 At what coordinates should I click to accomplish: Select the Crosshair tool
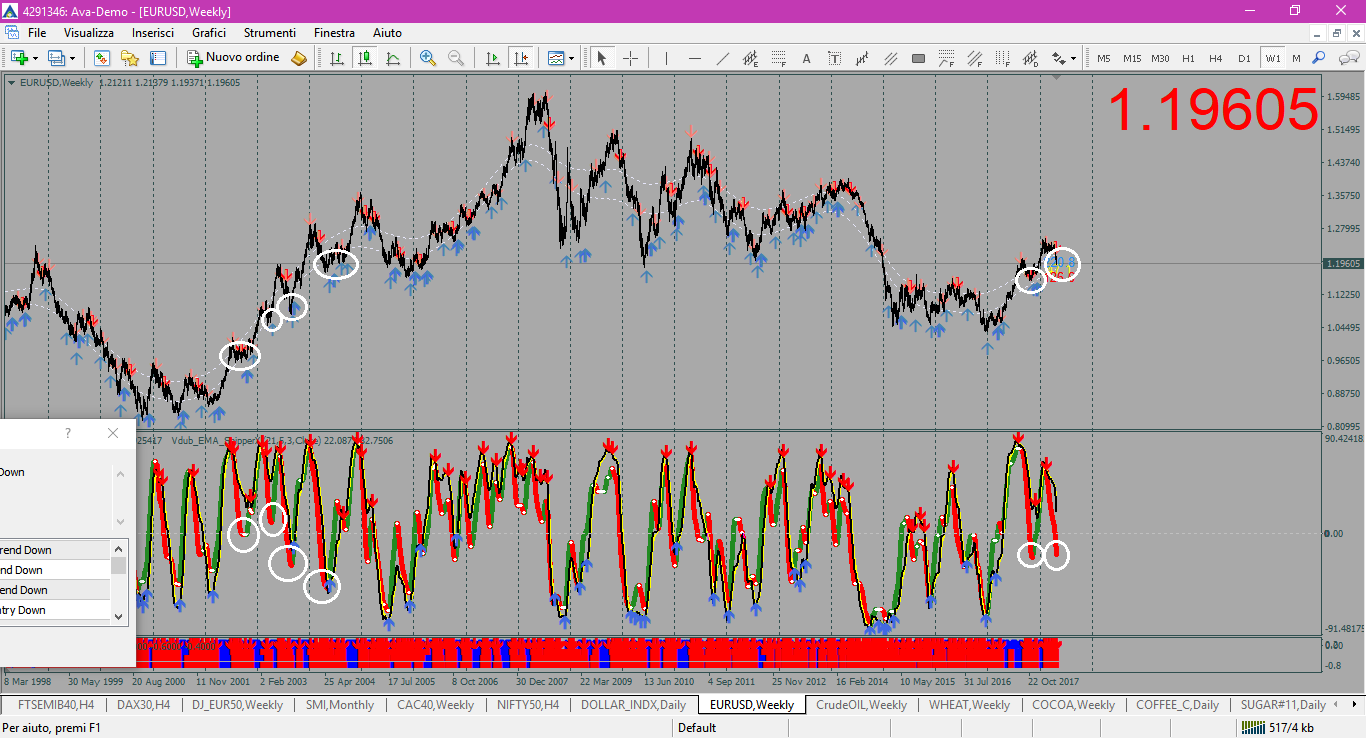click(630, 58)
